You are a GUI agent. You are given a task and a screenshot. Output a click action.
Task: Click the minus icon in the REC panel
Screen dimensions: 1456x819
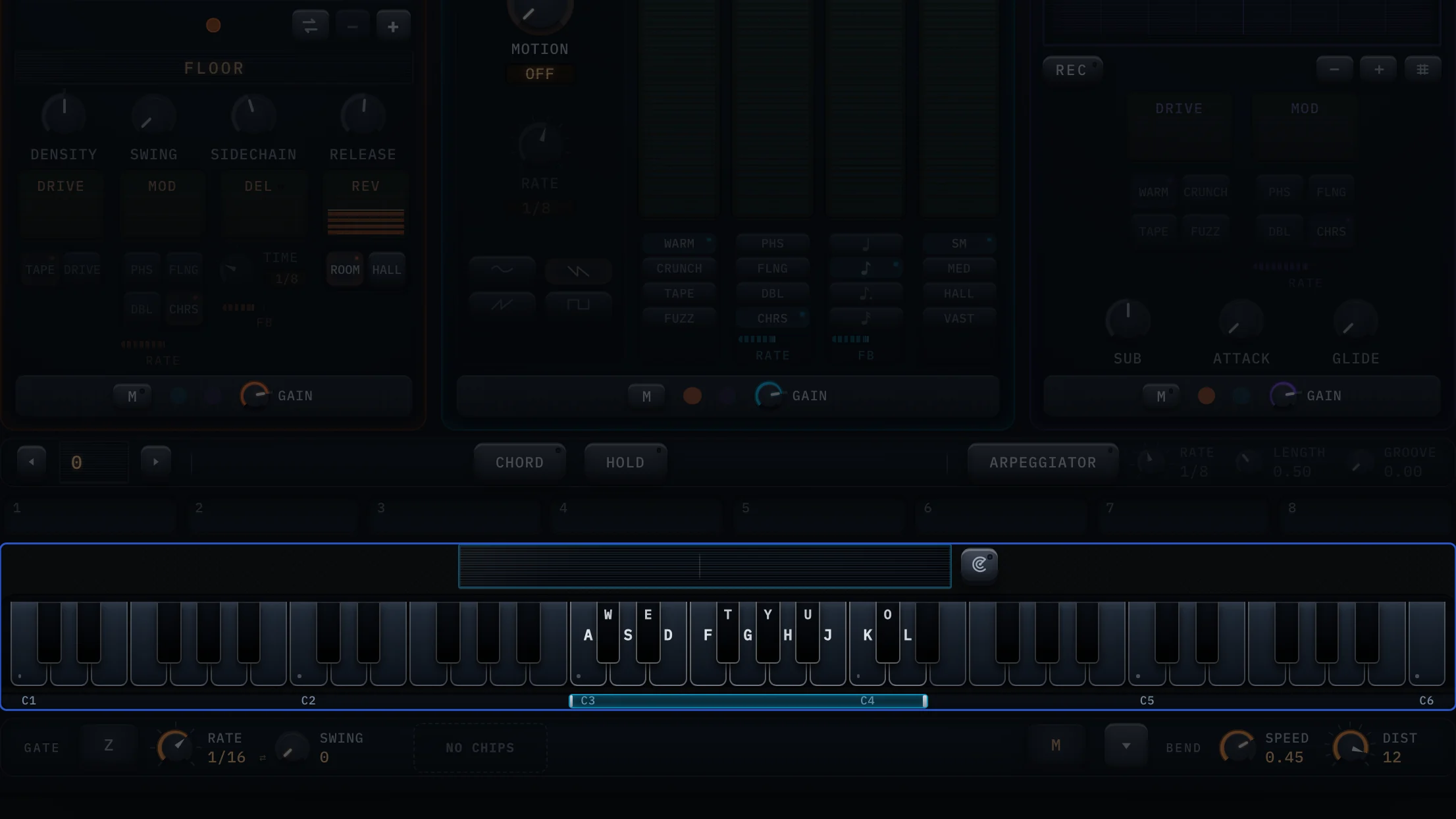[1334, 69]
